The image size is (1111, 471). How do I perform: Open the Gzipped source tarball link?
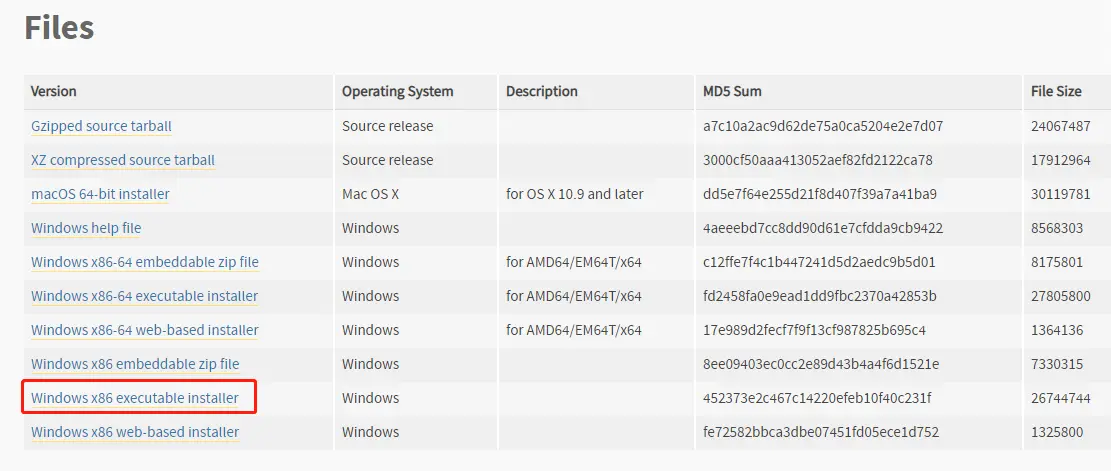tap(101, 127)
